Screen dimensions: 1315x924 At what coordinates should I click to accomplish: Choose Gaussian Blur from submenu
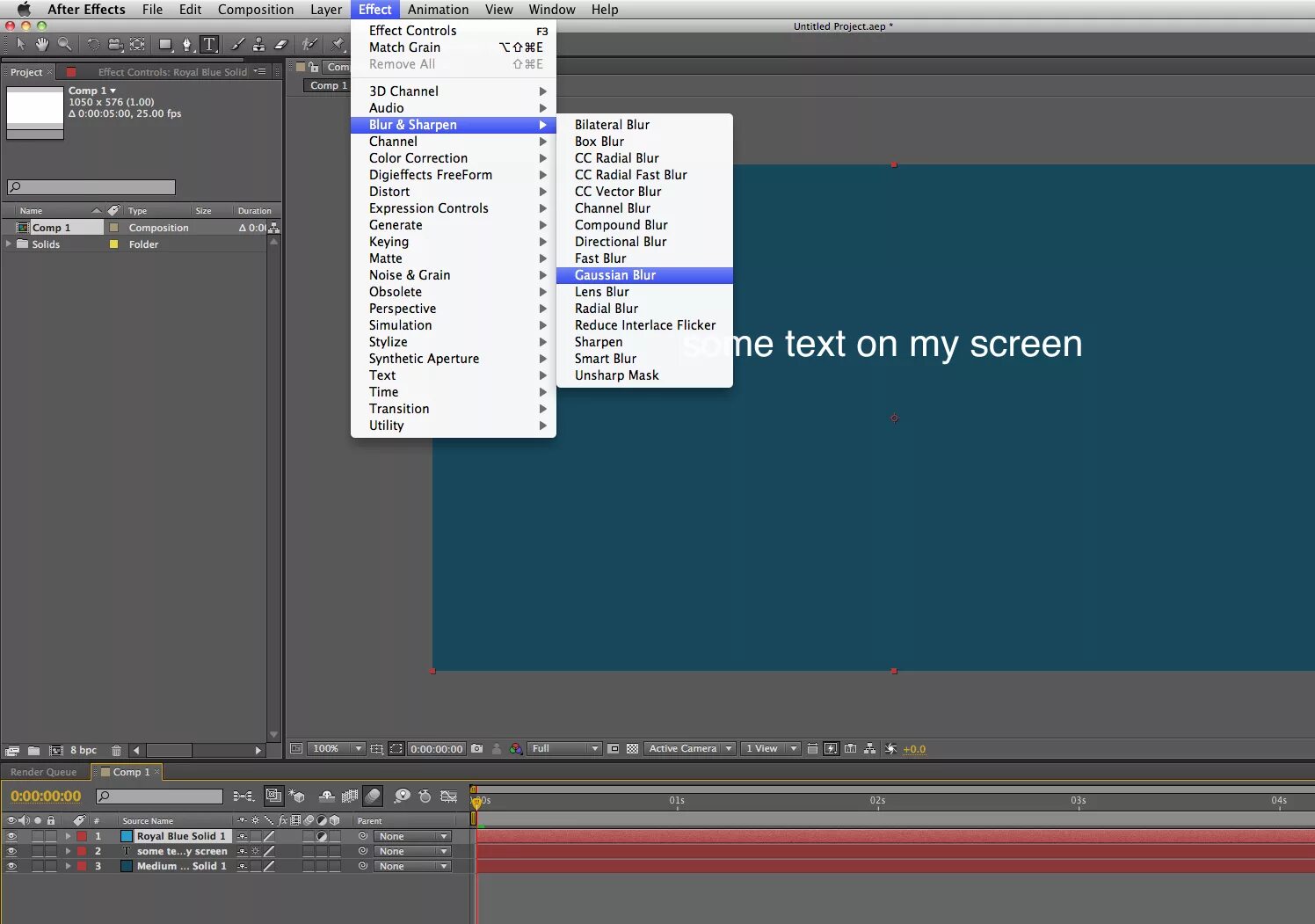point(644,275)
